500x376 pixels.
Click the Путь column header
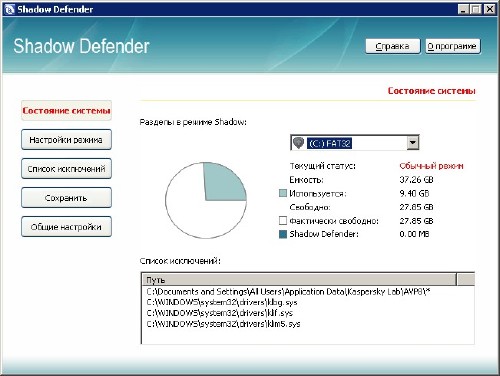[299, 280]
